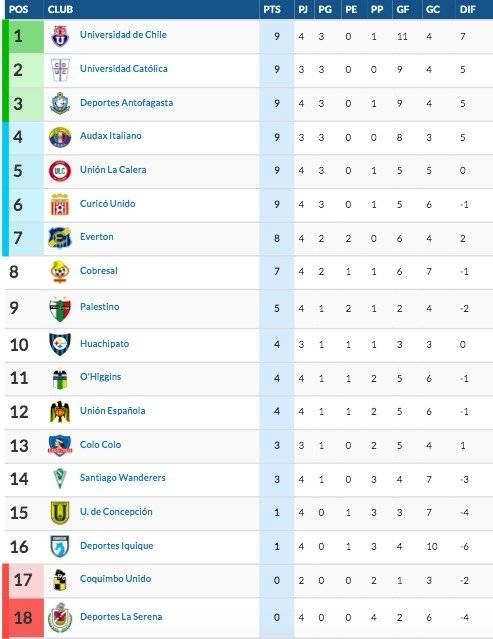Viewport: 493px width, 639px height.
Task: Click the Deportes La Serena crest
Action: (x=60, y=618)
